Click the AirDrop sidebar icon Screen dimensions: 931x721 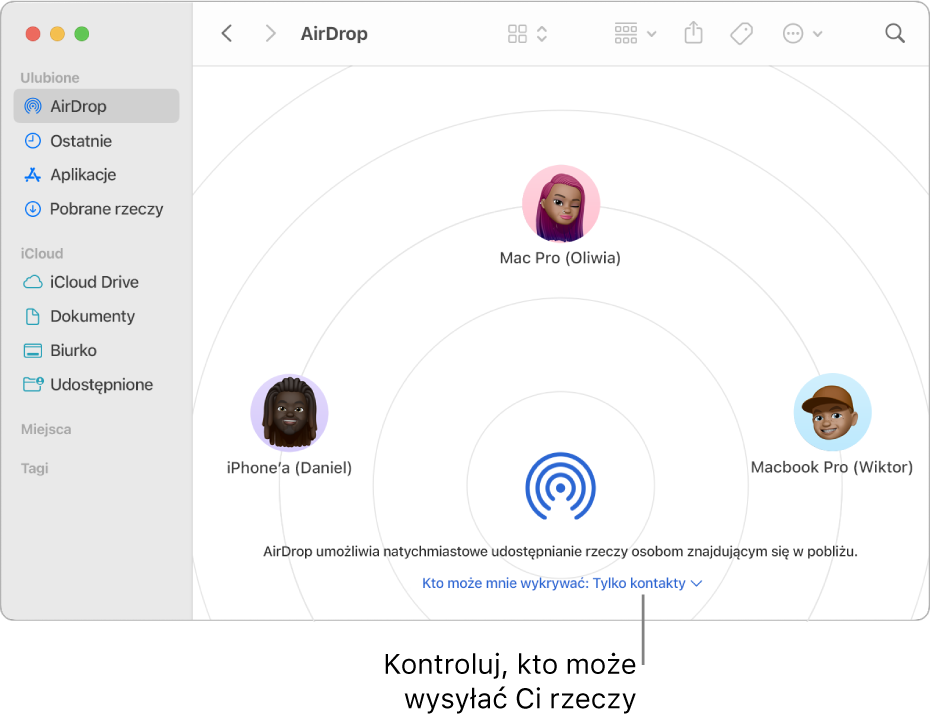click(x=33, y=106)
